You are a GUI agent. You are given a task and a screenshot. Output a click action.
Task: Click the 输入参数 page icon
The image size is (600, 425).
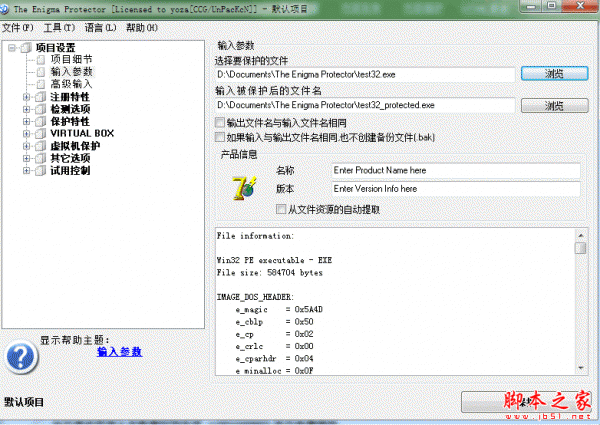(x=41, y=72)
